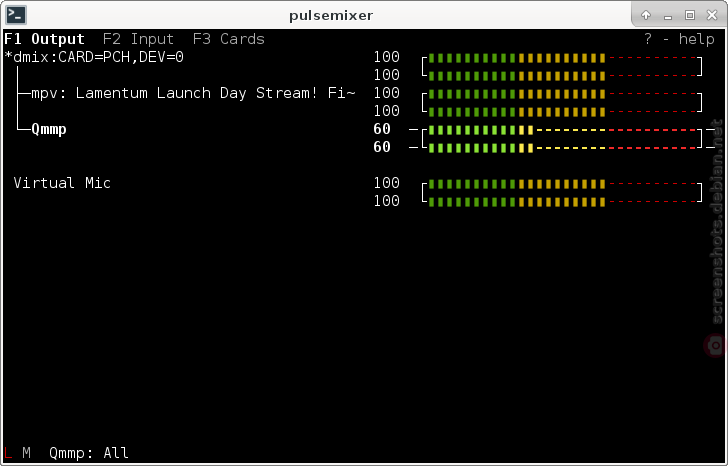Maximize the pulsemixer window
This screenshot has width=728, height=466.
(x=690, y=15)
